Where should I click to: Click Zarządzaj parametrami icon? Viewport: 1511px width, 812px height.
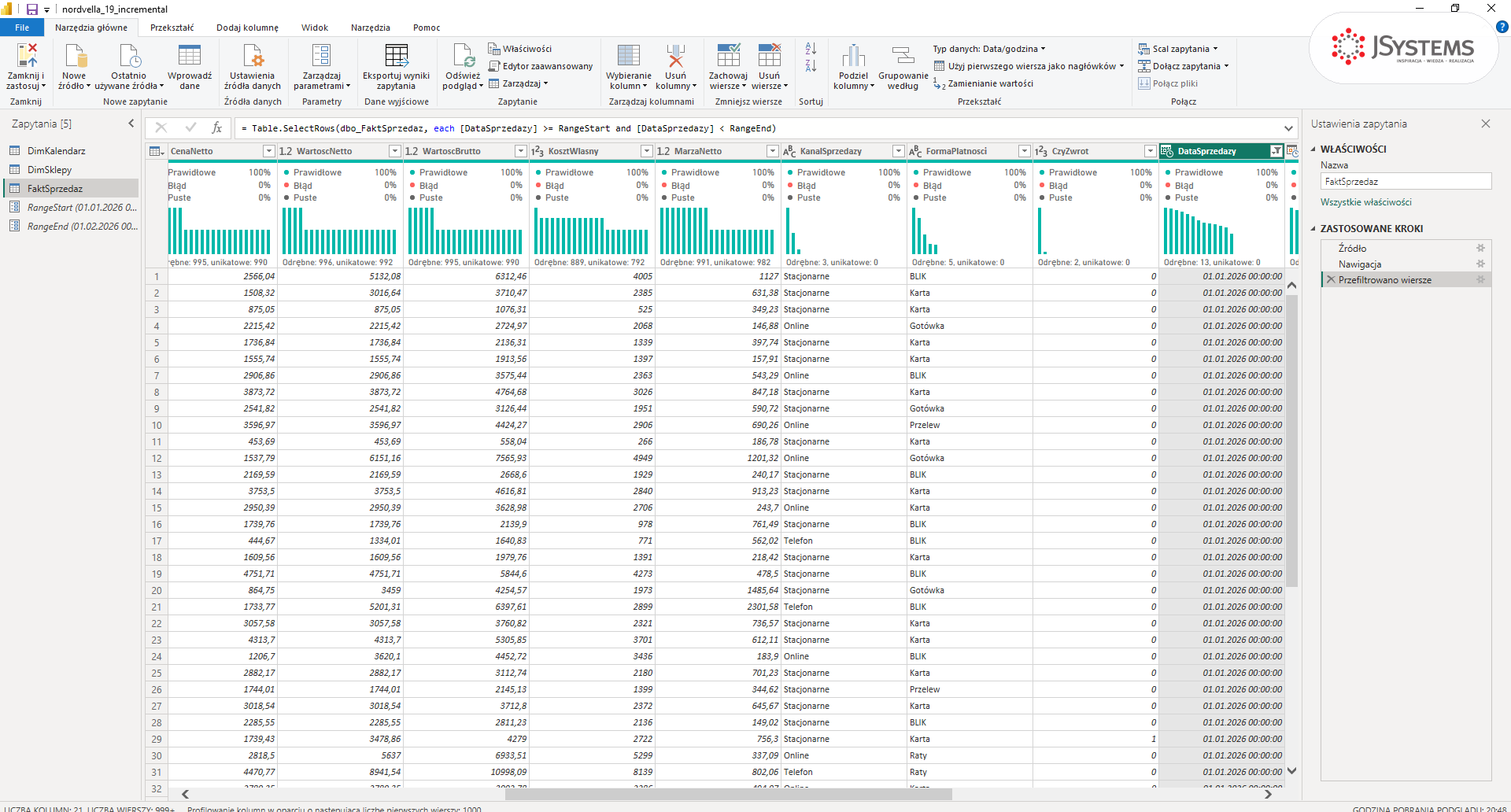tap(321, 55)
